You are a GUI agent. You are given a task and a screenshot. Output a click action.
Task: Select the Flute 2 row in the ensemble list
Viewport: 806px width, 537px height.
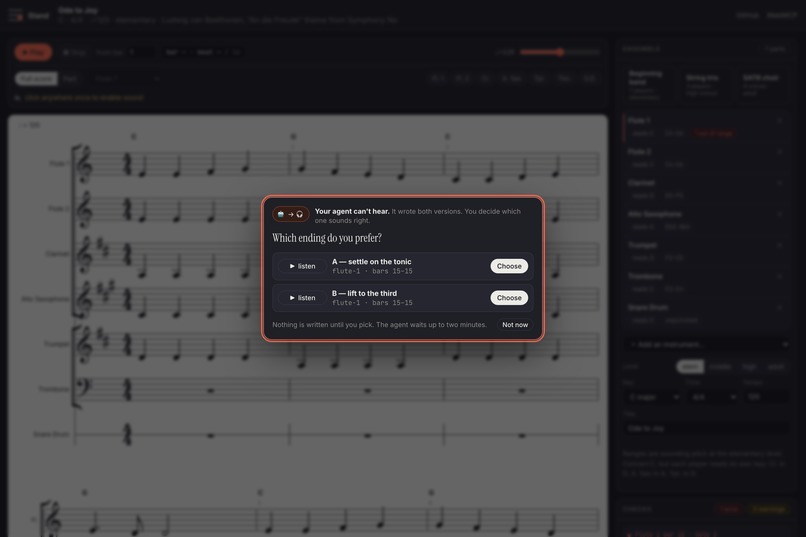(704, 158)
